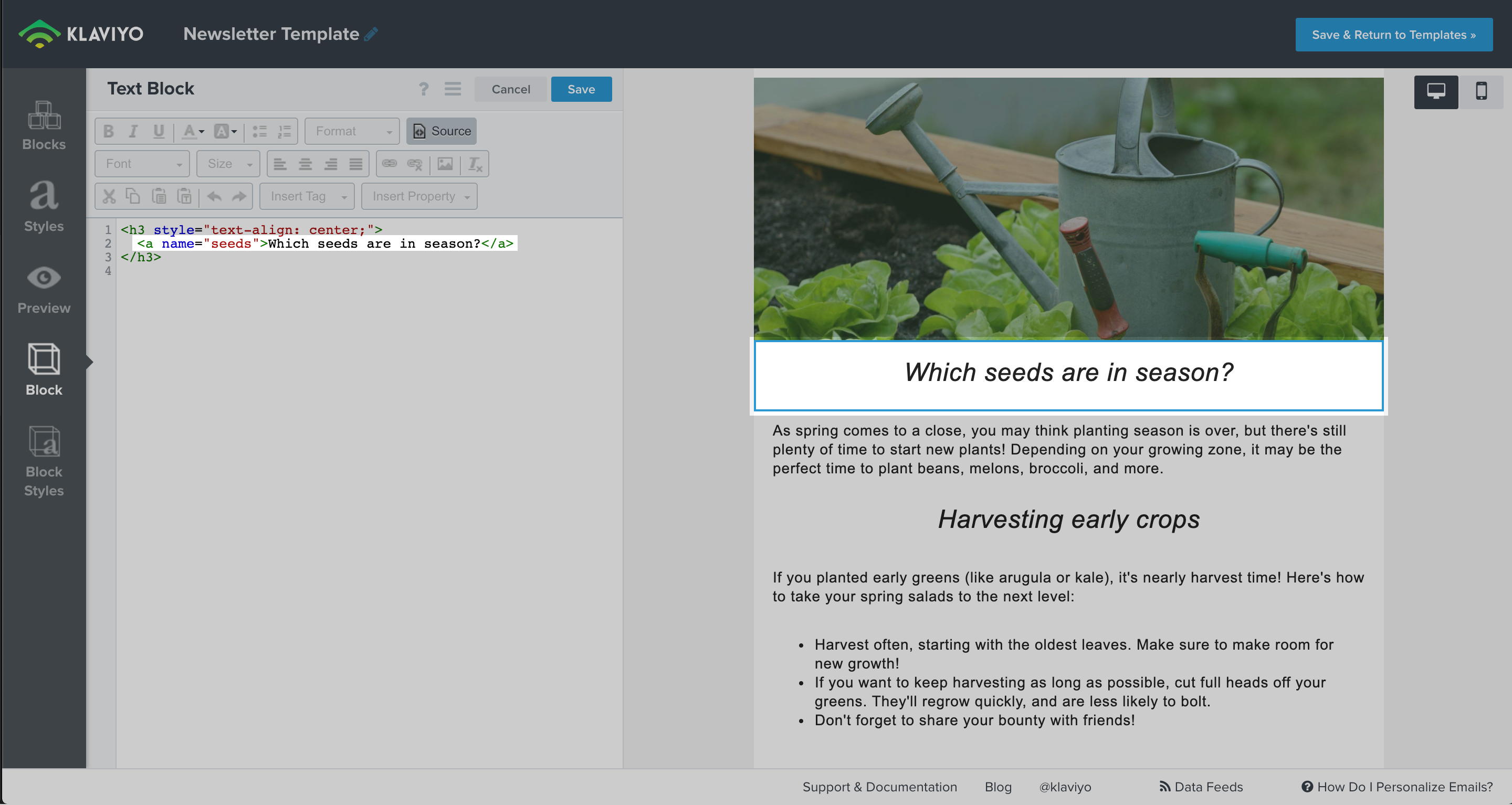The image size is (1512, 805).
Task: Click the insert link icon
Action: 390,164
